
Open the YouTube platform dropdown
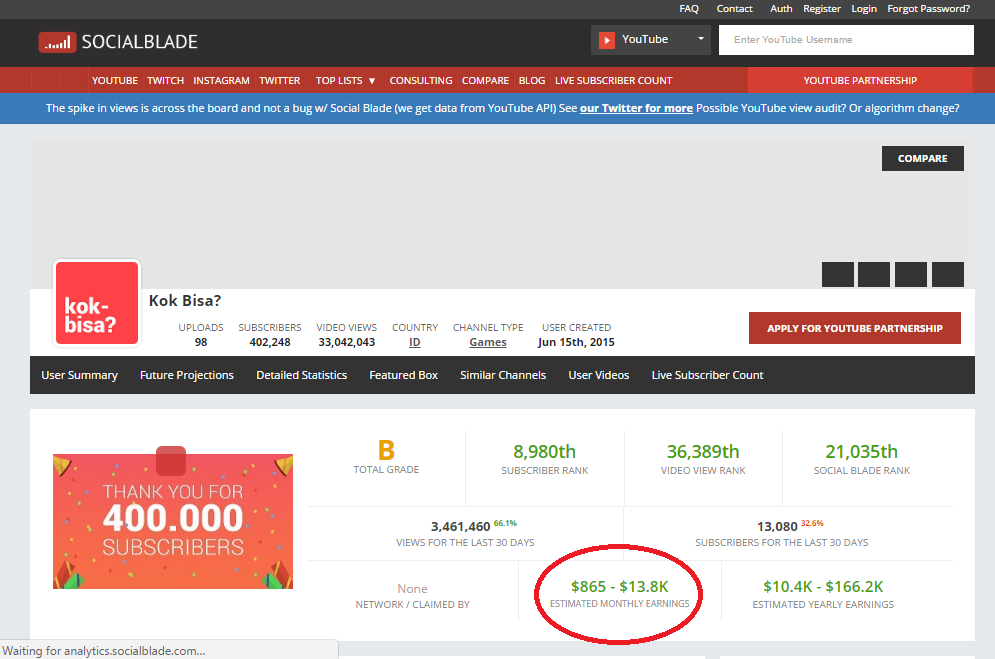(650, 39)
